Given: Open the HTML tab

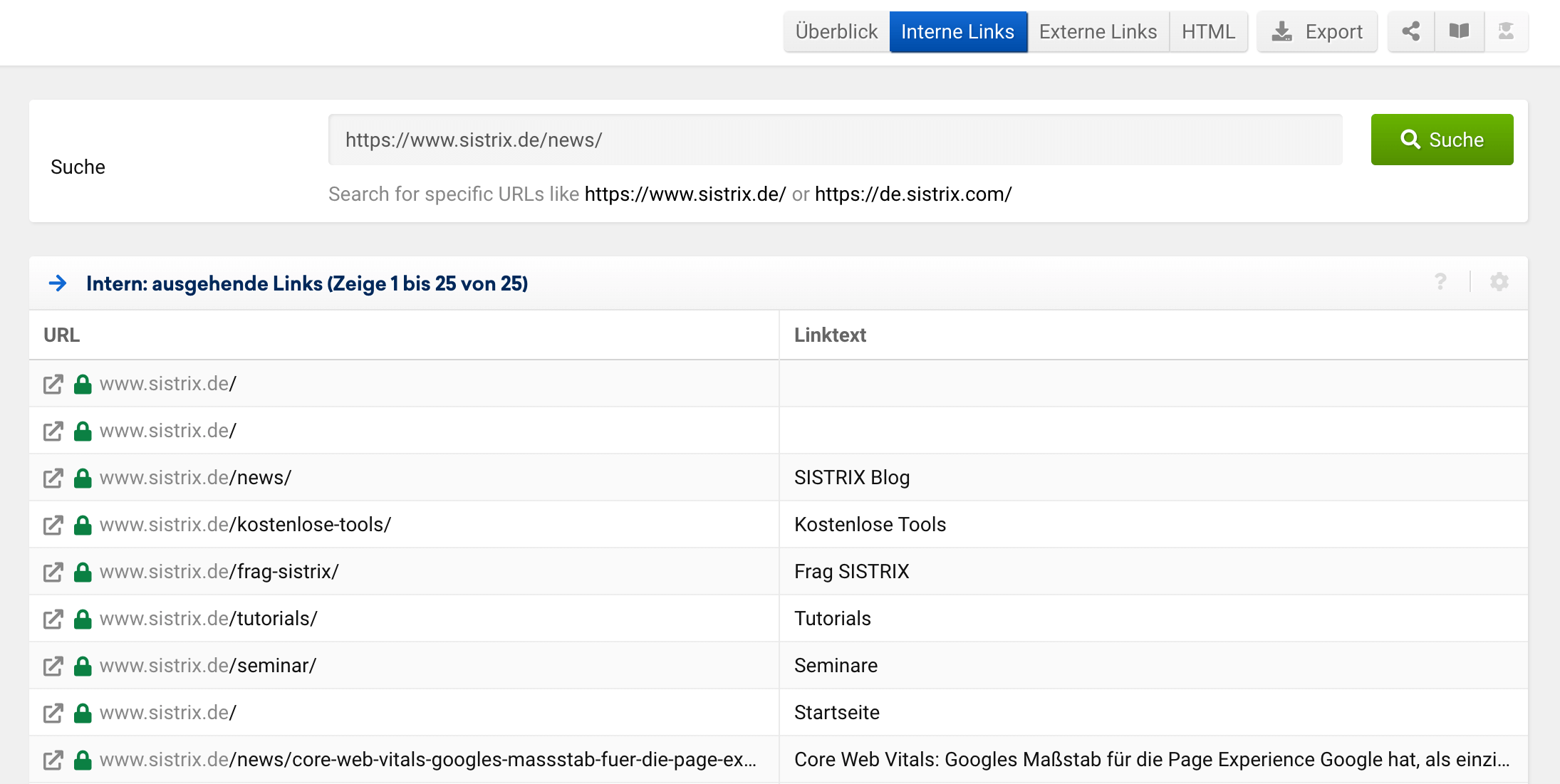Looking at the screenshot, I should coord(1208,31).
